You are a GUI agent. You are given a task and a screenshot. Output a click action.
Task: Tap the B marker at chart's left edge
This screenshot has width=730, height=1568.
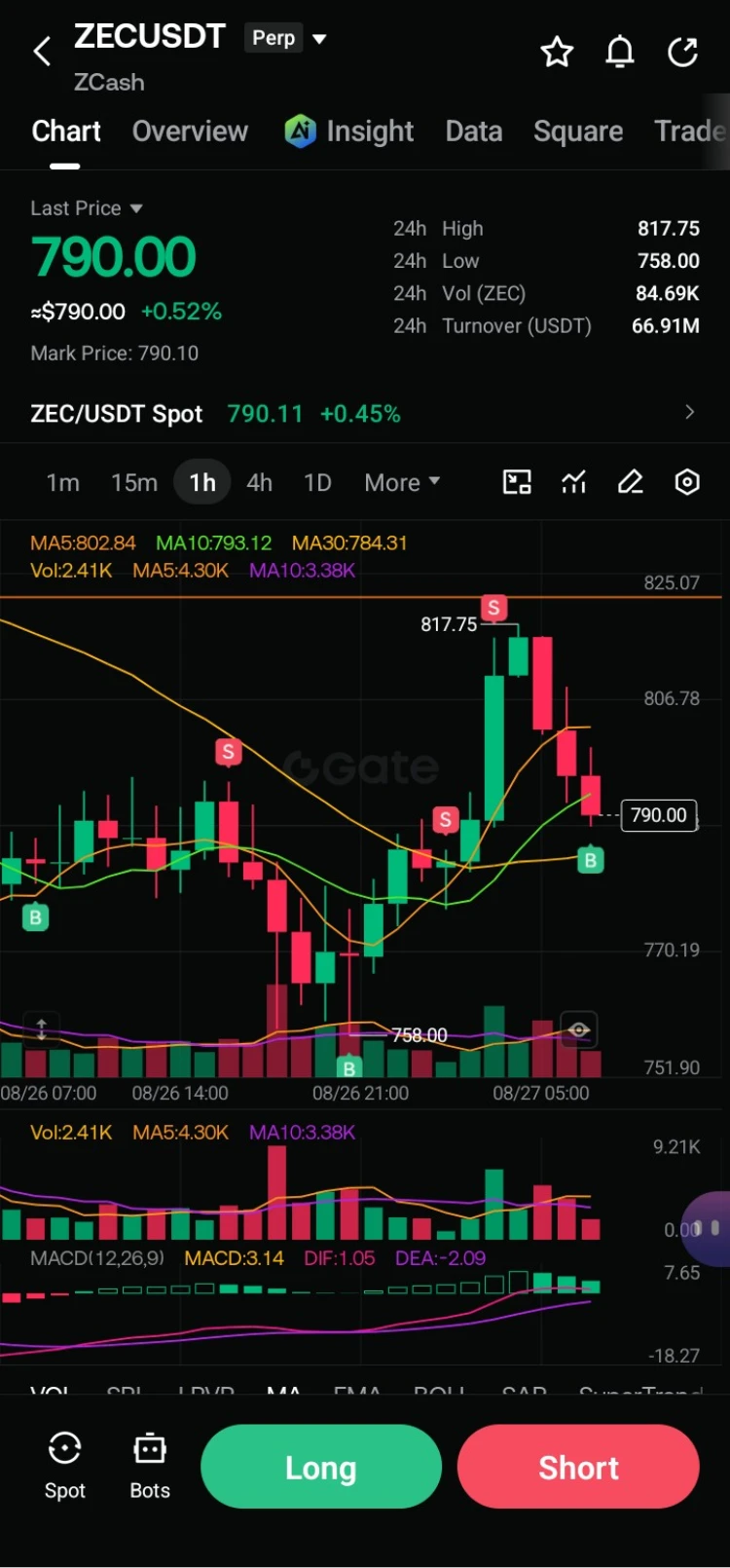pos(35,916)
